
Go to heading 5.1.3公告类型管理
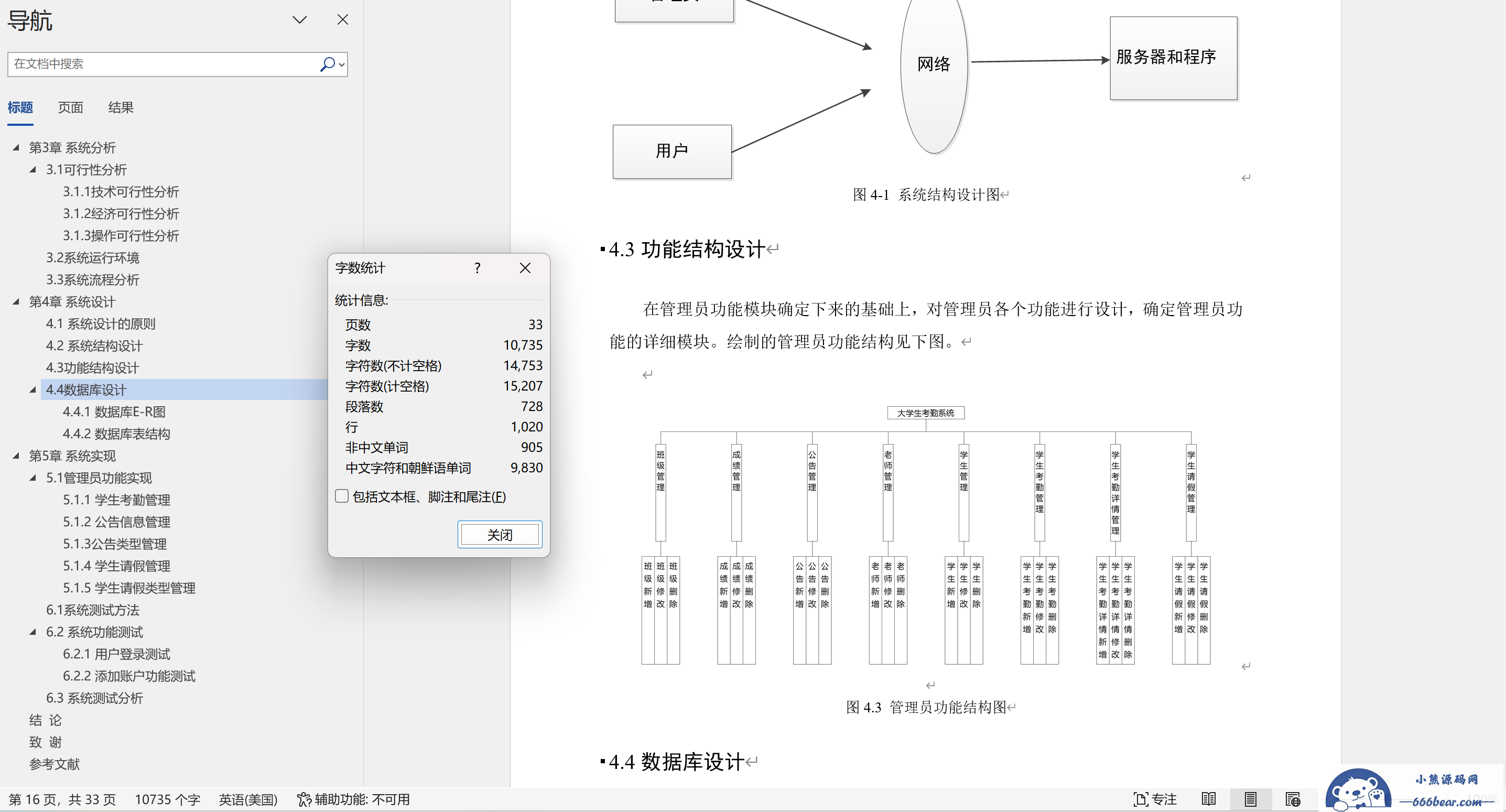(x=115, y=544)
